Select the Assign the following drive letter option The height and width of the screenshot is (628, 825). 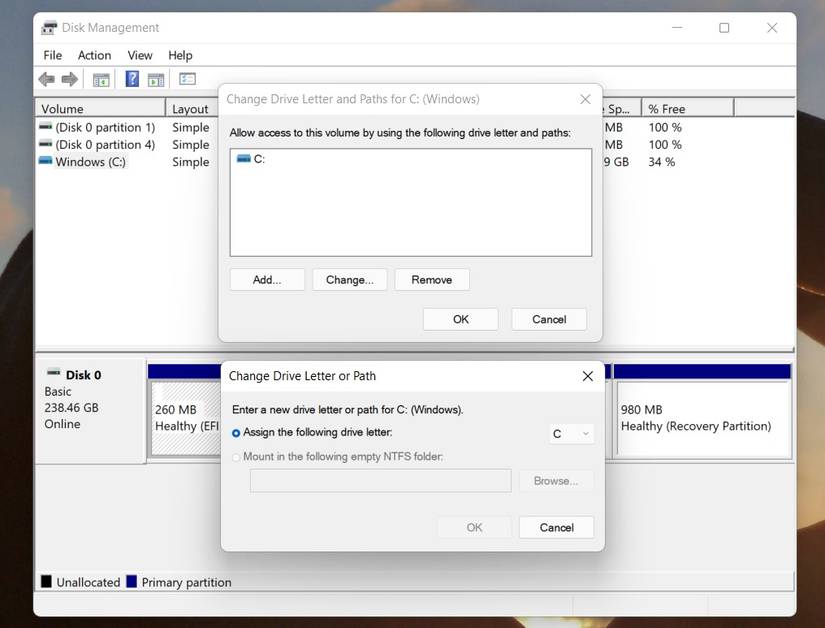point(235,433)
